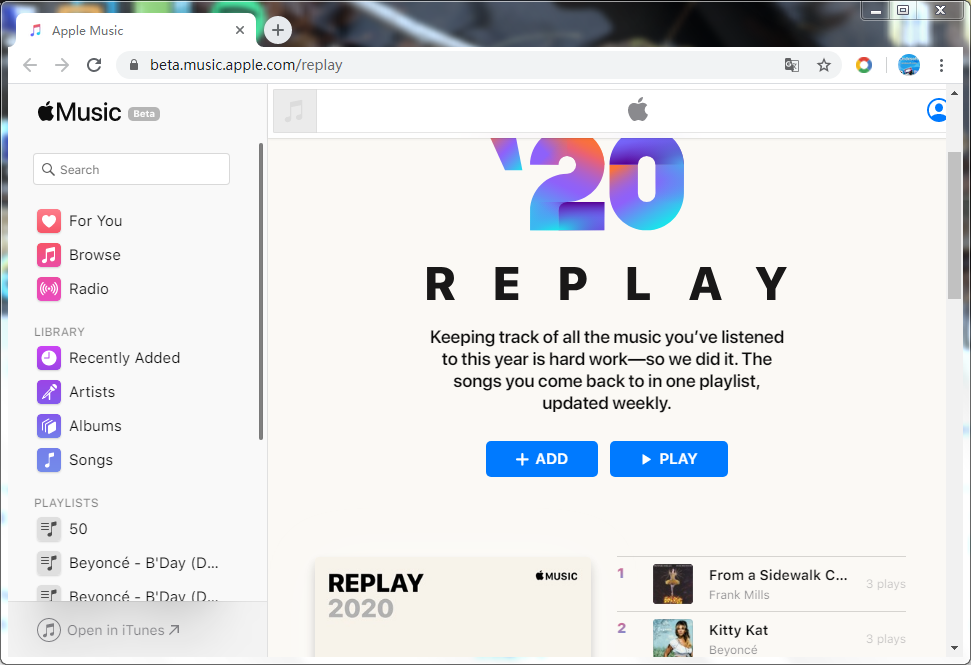Click inside the Search field
The height and width of the screenshot is (665, 971).
click(x=131, y=169)
